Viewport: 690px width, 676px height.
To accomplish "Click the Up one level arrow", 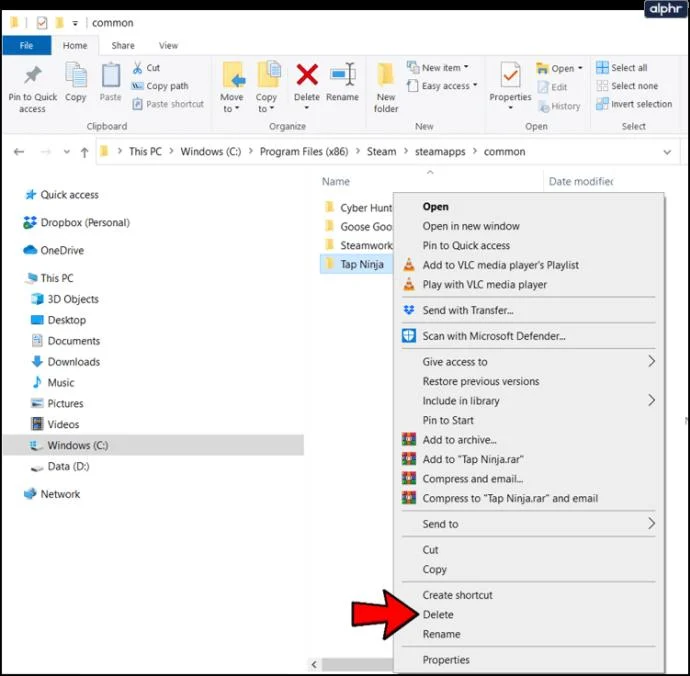I will [84, 152].
